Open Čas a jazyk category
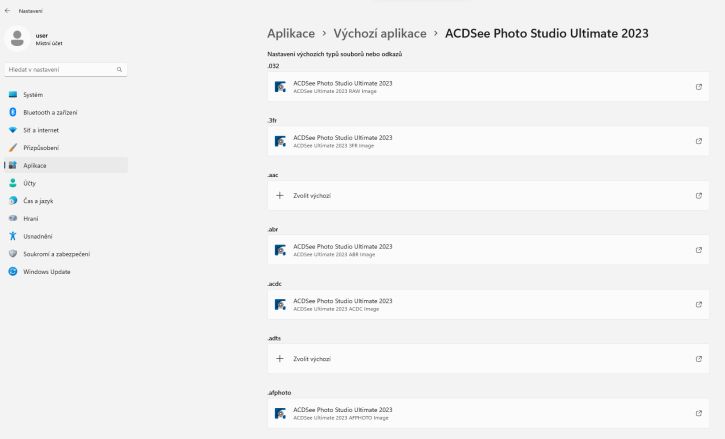725x439 pixels. (66, 201)
